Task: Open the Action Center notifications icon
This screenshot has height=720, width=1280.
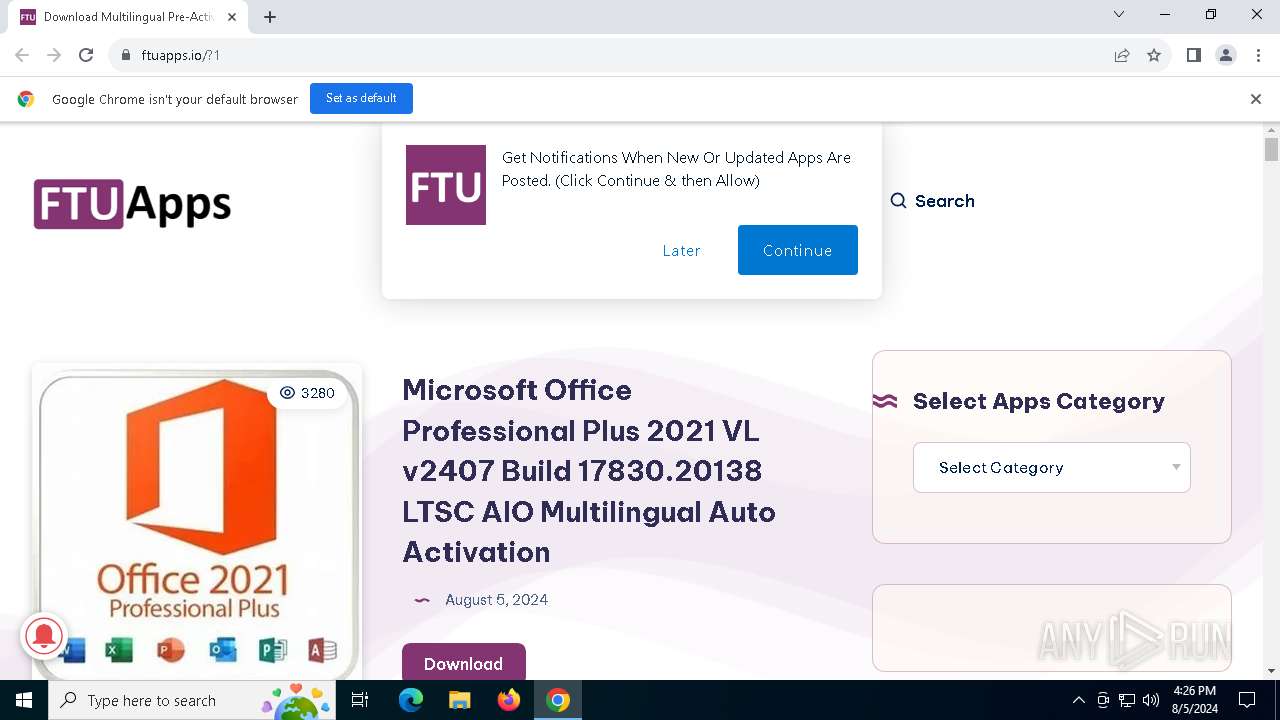Action: (x=1247, y=700)
